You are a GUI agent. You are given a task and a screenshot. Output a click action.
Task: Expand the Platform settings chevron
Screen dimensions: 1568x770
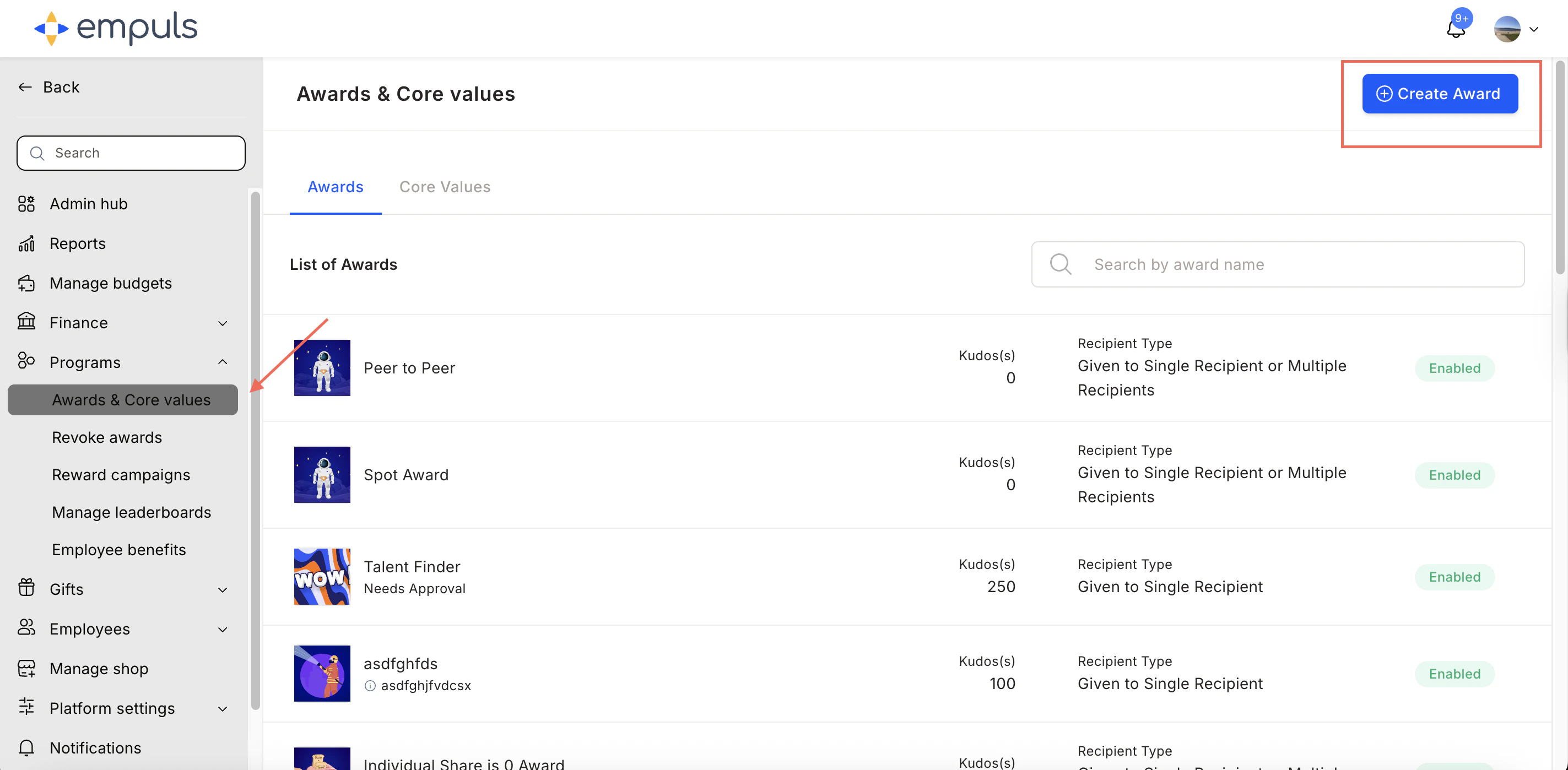click(223, 708)
